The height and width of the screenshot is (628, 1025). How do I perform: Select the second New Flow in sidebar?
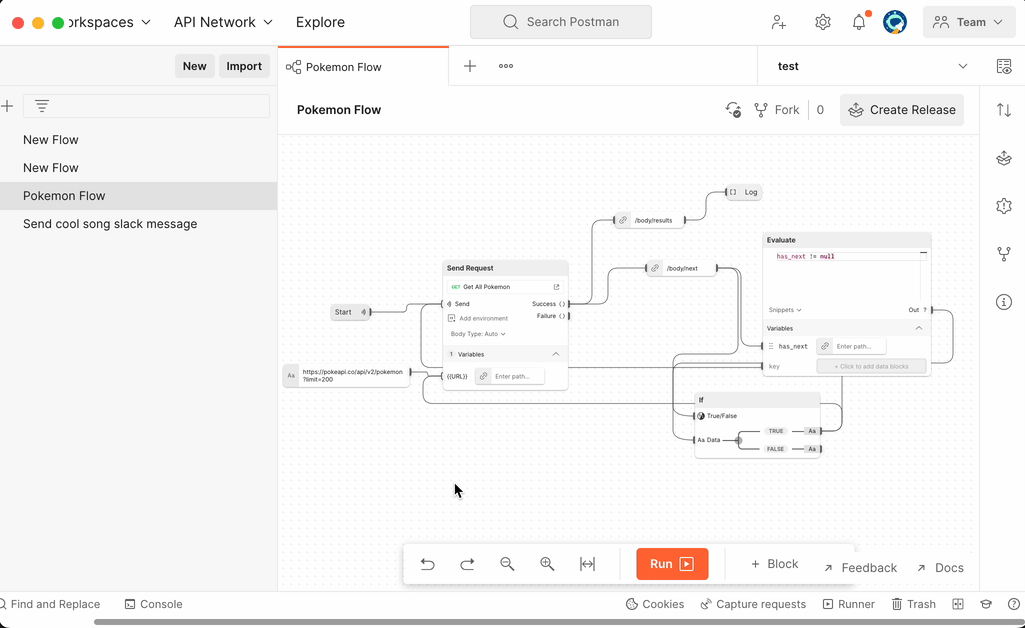pos(138,168)
